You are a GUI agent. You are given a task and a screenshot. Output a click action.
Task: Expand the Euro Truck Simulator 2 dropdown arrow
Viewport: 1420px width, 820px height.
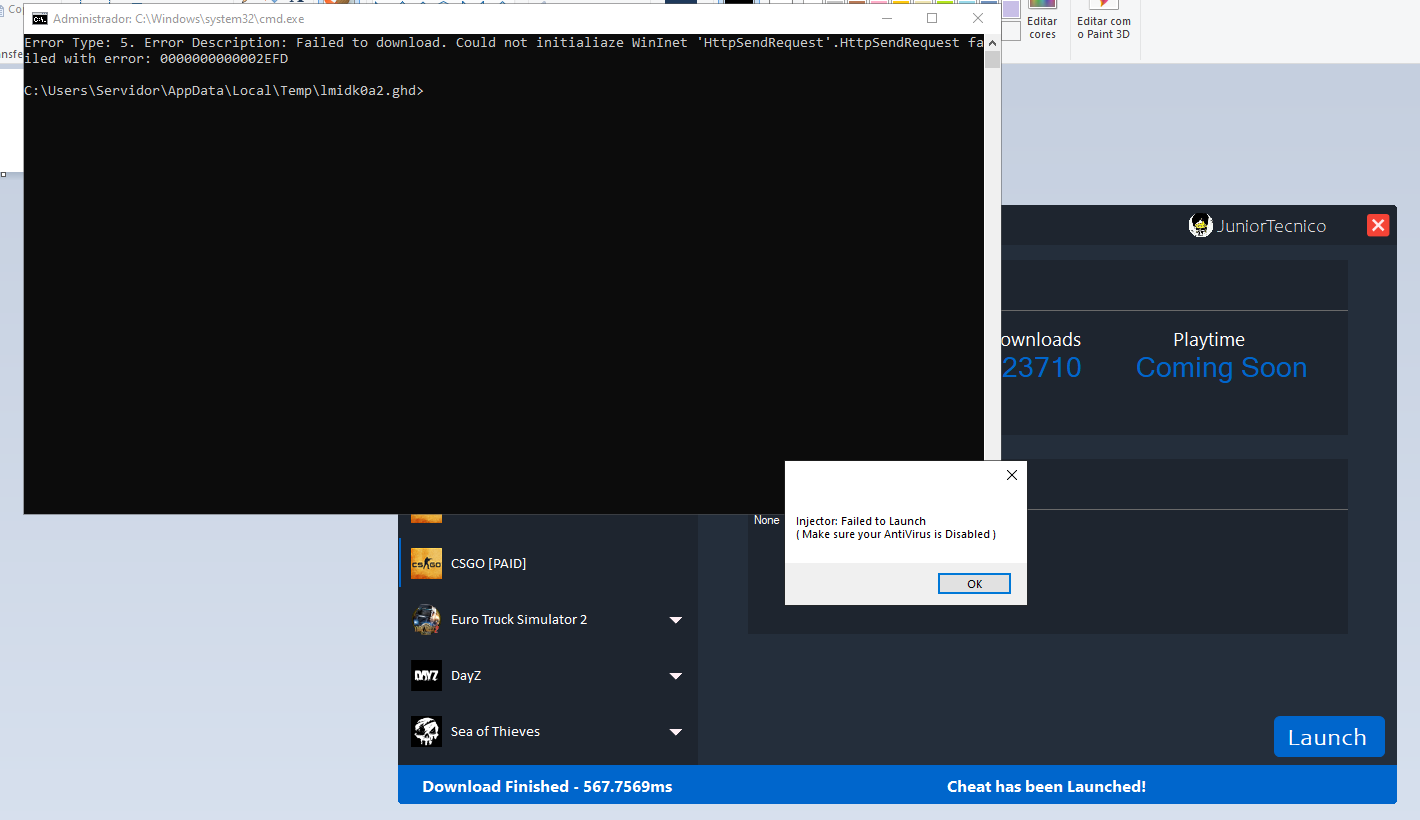tap(676, 620)
